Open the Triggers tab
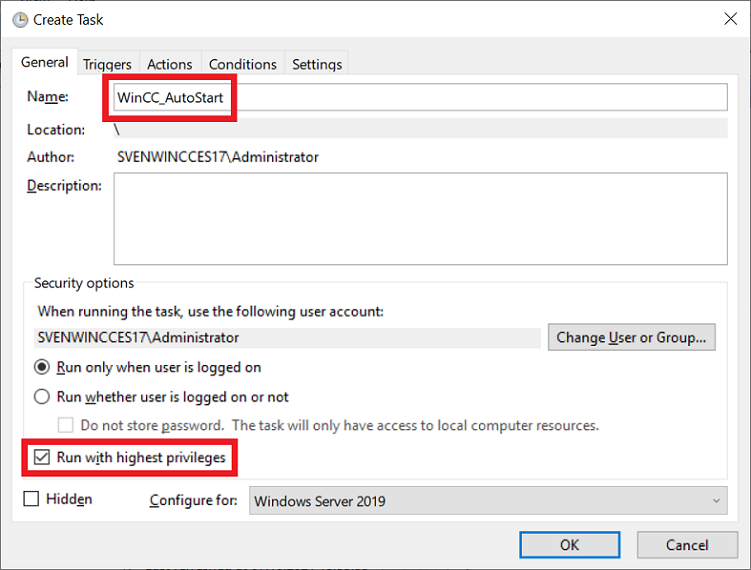Screen dimensions: 751x570 click(107, 64)
